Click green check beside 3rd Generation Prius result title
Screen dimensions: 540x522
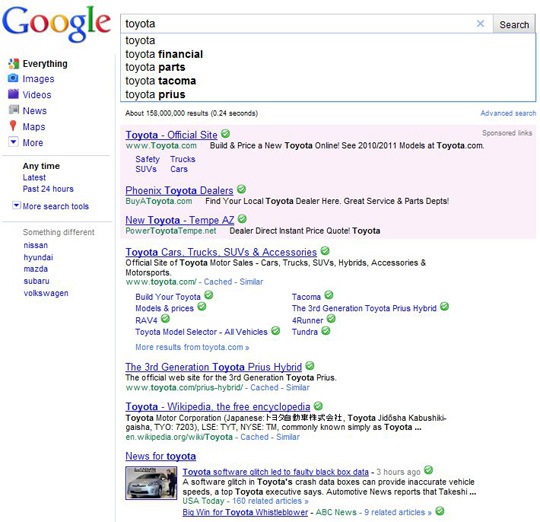click(310, 365)
